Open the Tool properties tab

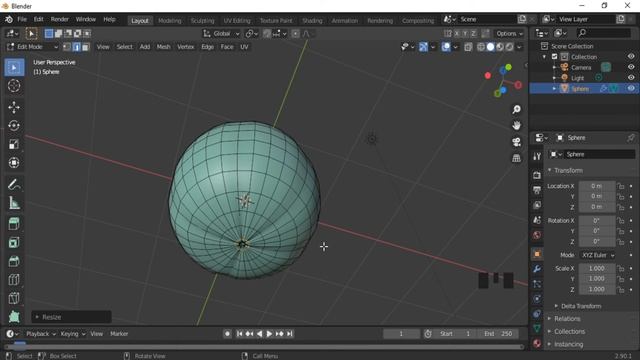tap(537, 156)
